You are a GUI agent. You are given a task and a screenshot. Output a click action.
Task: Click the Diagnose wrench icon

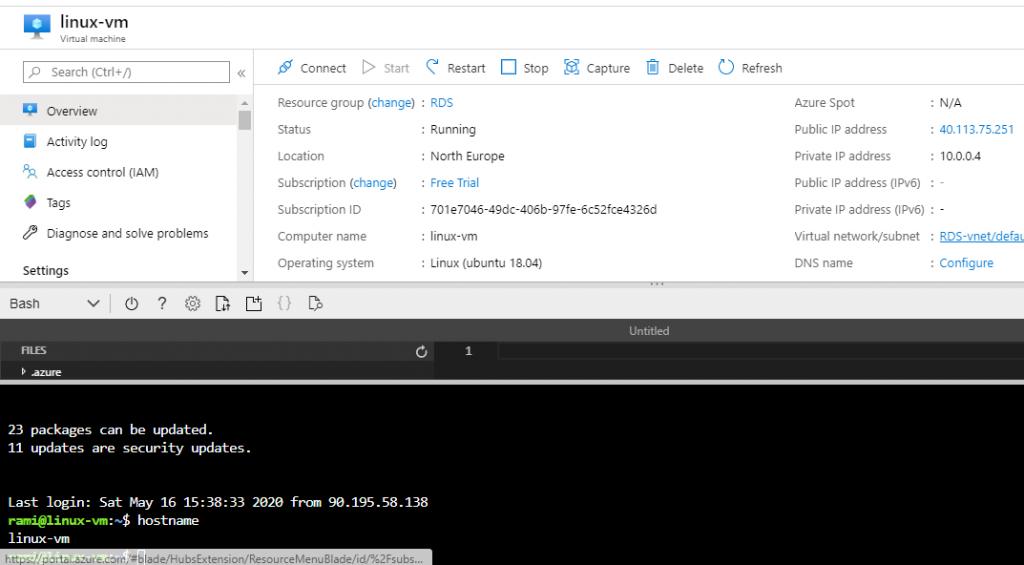click(30, 233)
